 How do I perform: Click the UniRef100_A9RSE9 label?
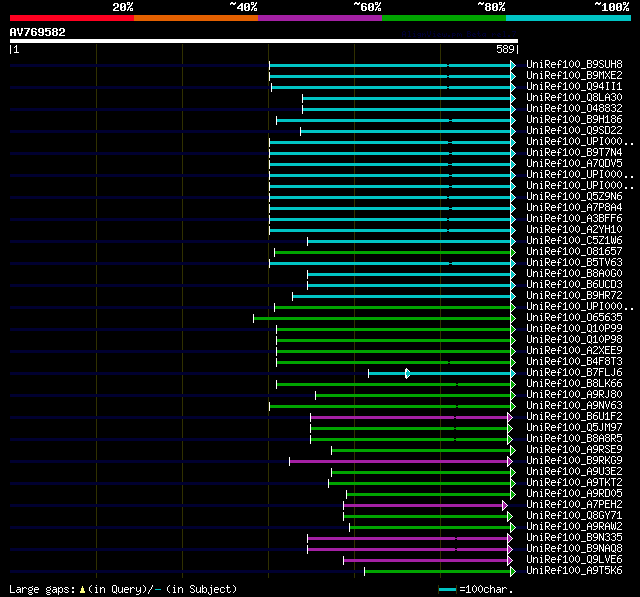574,450
